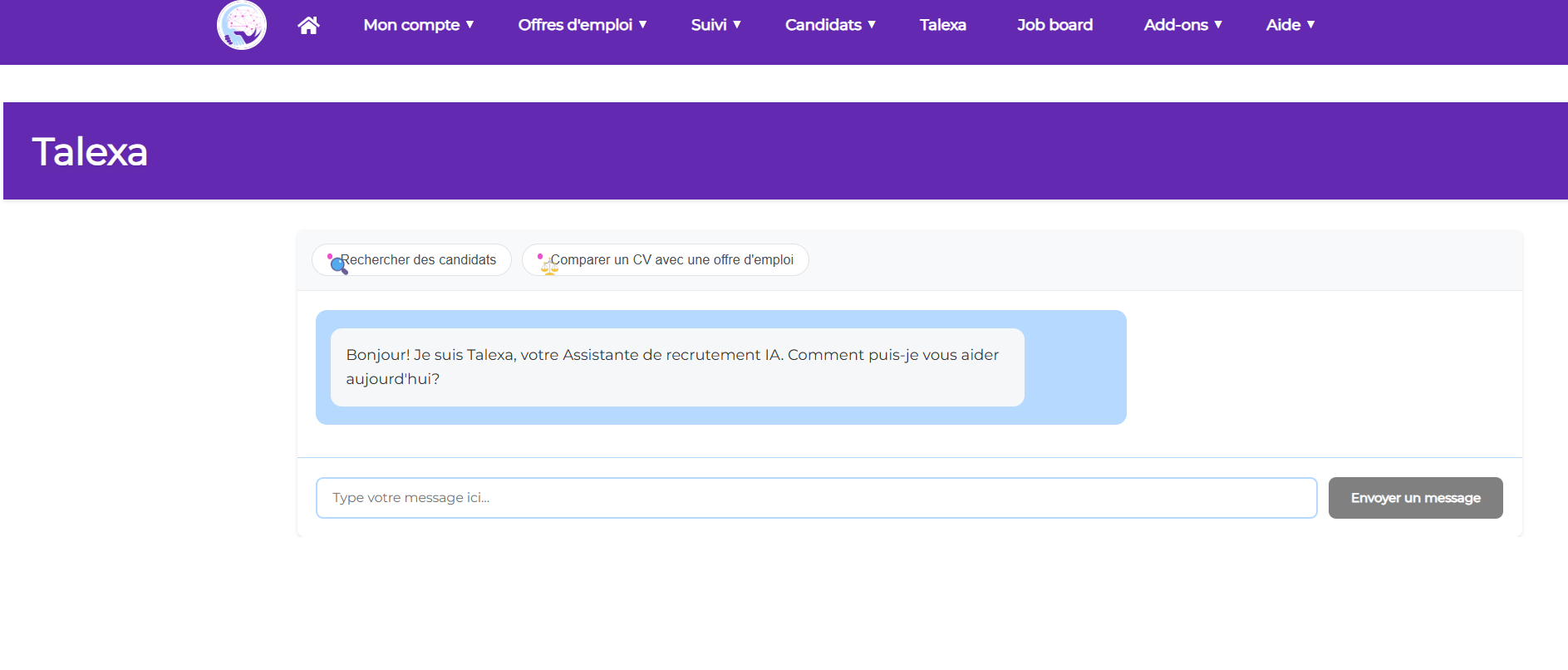
Task: Open the Aide dropdown menu
Action: 1290,25
